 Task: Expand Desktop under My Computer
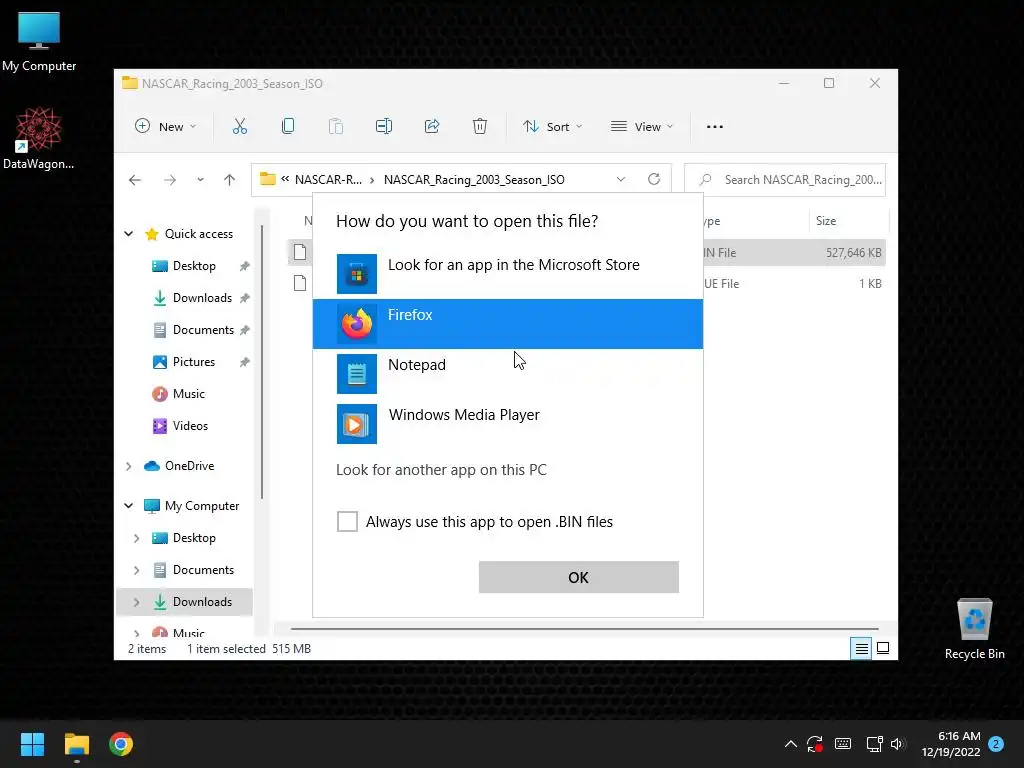[x=136, y=538]
